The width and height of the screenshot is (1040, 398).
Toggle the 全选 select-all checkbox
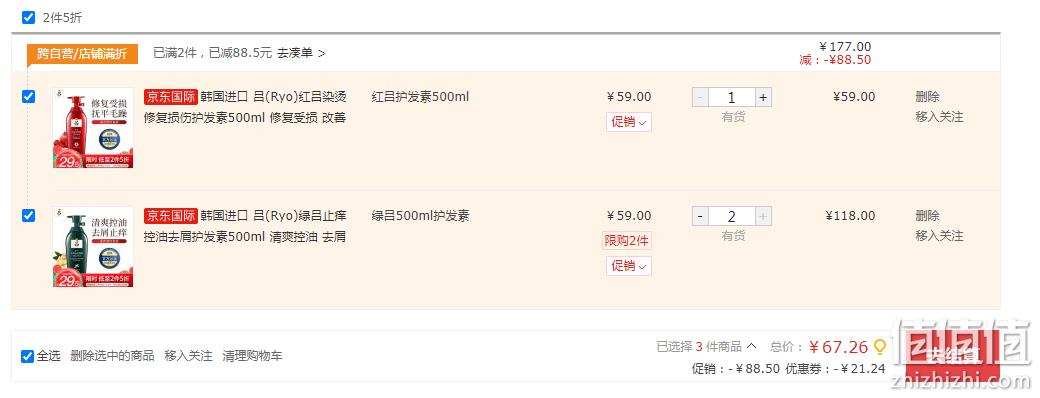point(27,356)
